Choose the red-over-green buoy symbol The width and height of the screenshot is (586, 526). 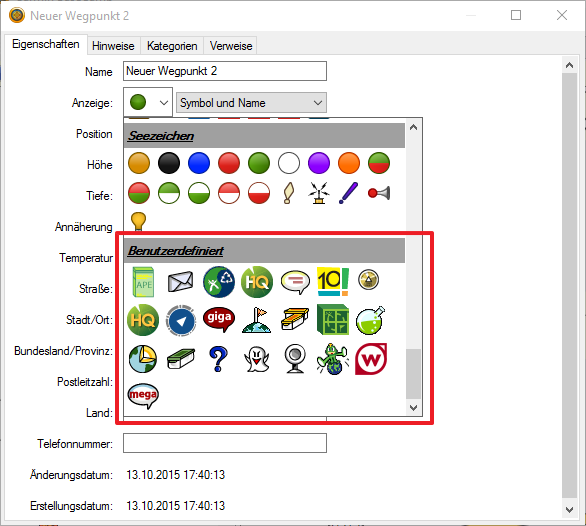pyautogui.click(x=139, y=193)
